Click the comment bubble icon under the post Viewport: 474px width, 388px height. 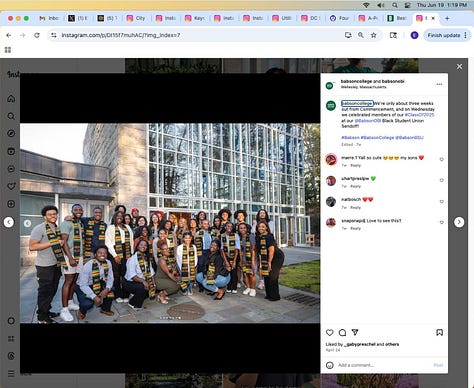coord(342,332)
